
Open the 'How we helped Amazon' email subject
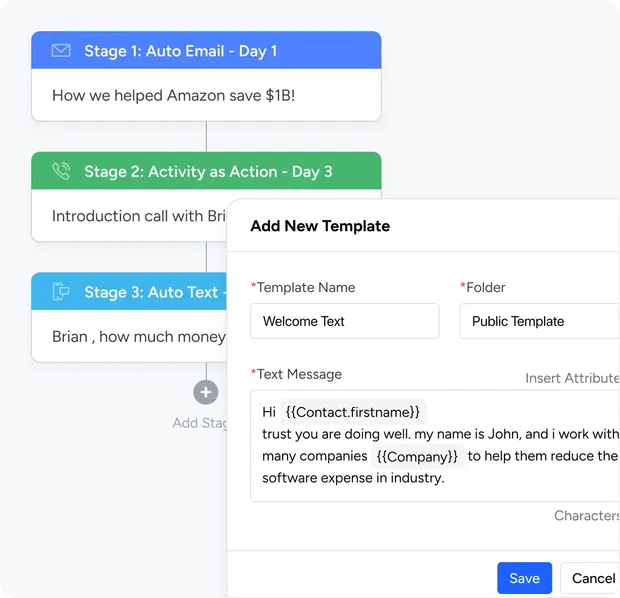click(173, 96)
